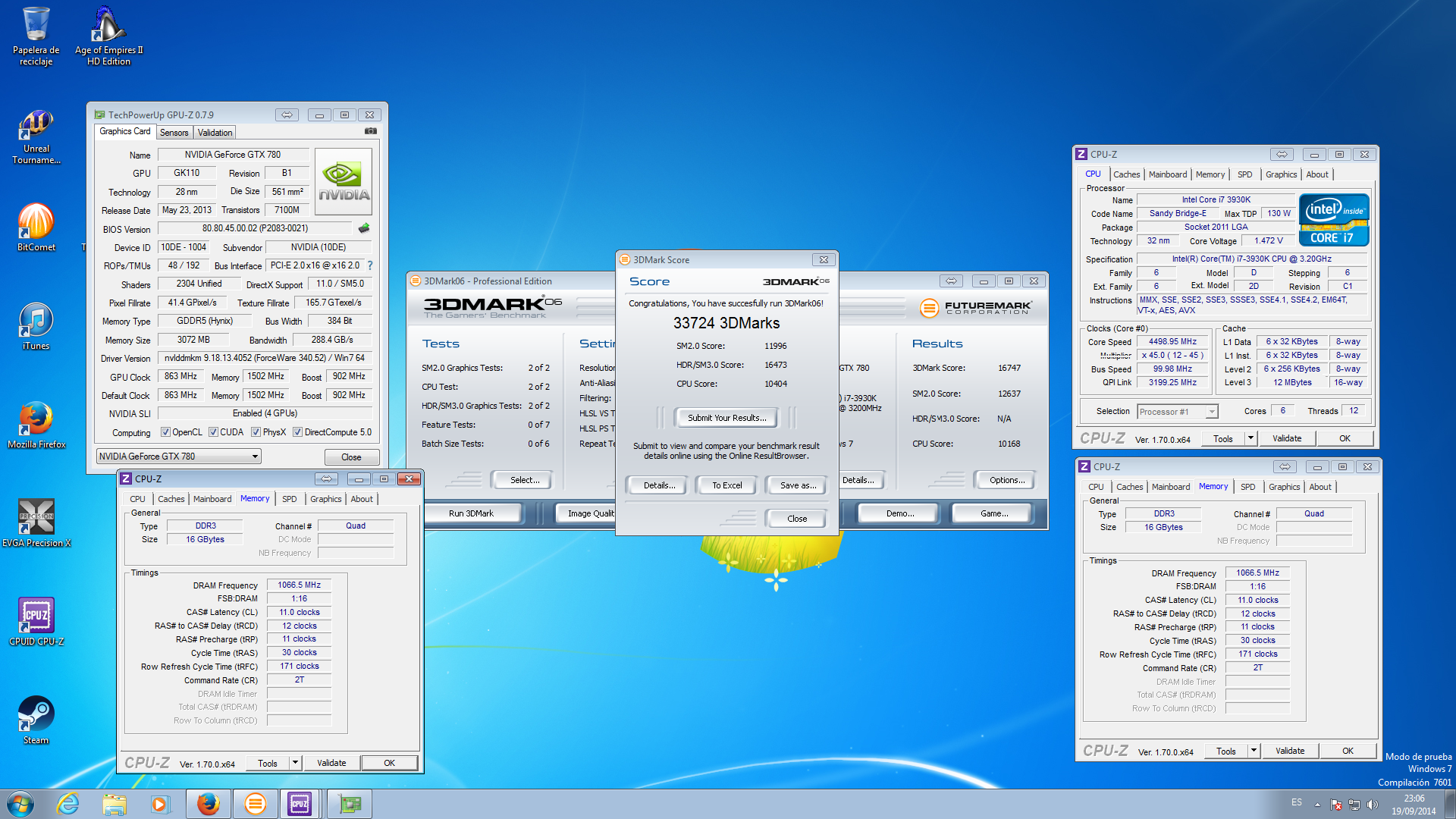Open Windows Explorer folder in taskbar
Viewport: 1456px width, 819px height.
tap(115, 804)
